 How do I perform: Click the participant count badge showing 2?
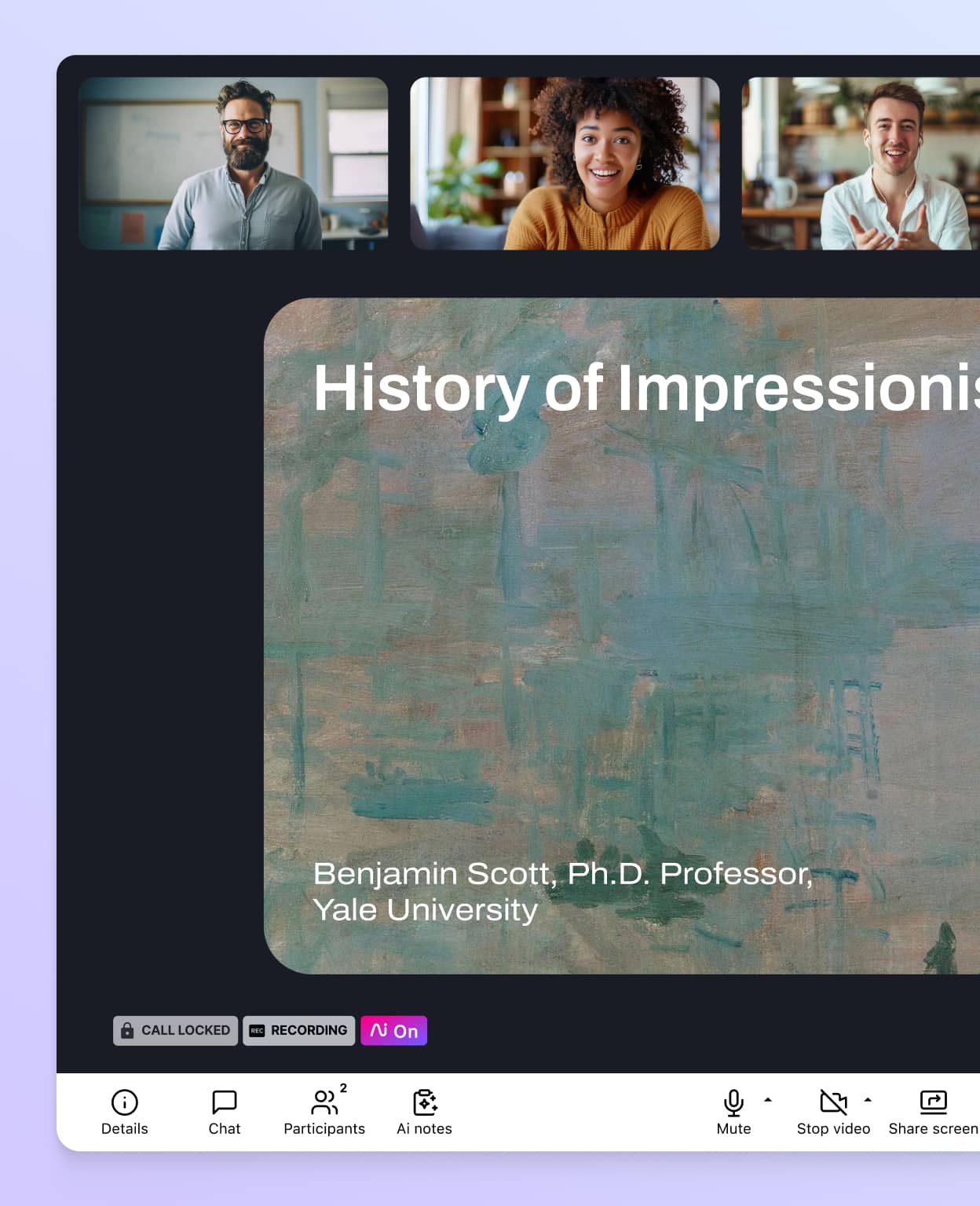click(x=343, y=1088)
